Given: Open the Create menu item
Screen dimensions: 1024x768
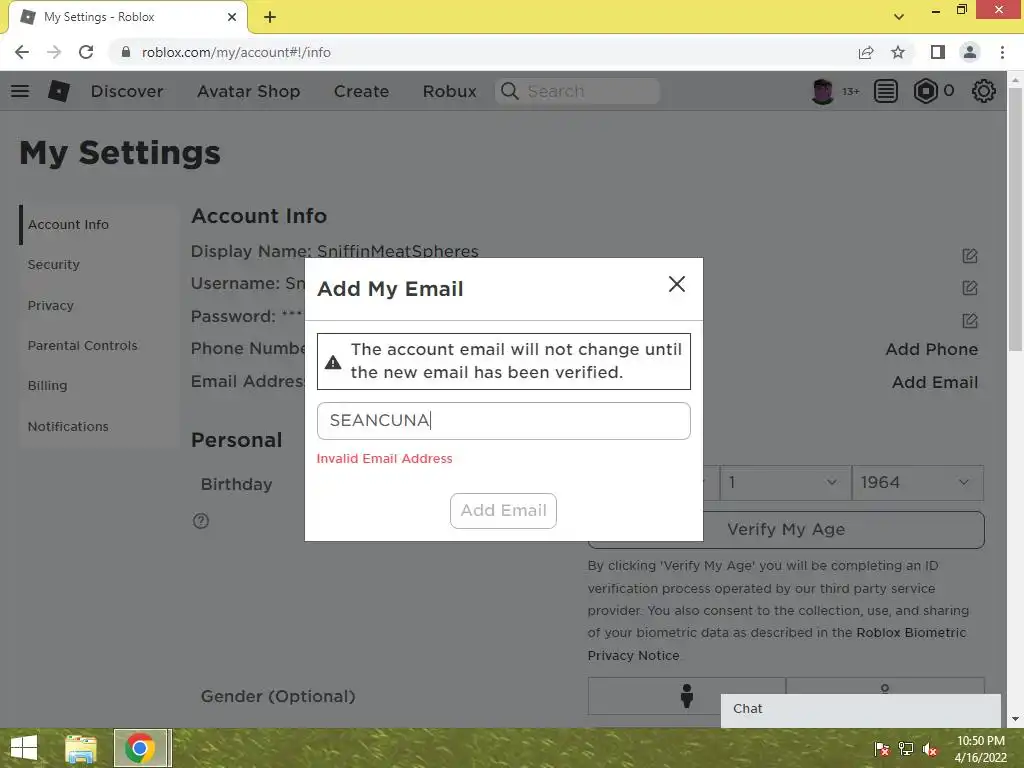Looking at the screenshot, I should coord(361,91).
